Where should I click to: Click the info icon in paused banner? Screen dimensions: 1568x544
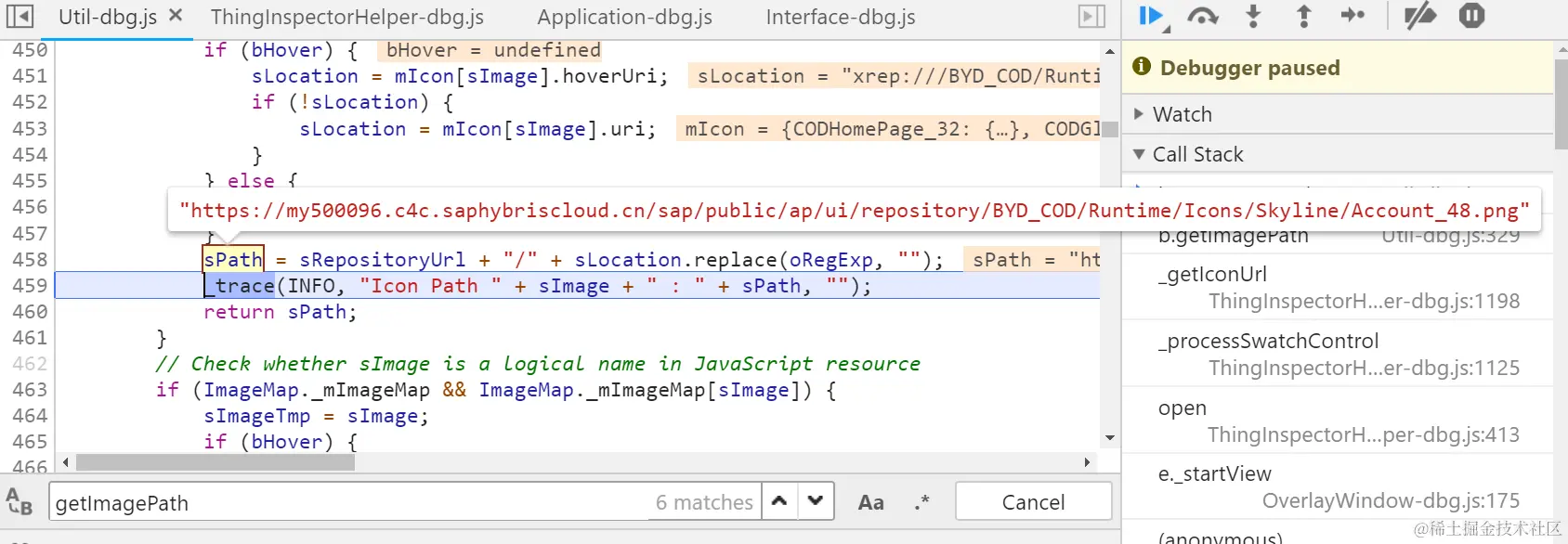(1142, 67)
